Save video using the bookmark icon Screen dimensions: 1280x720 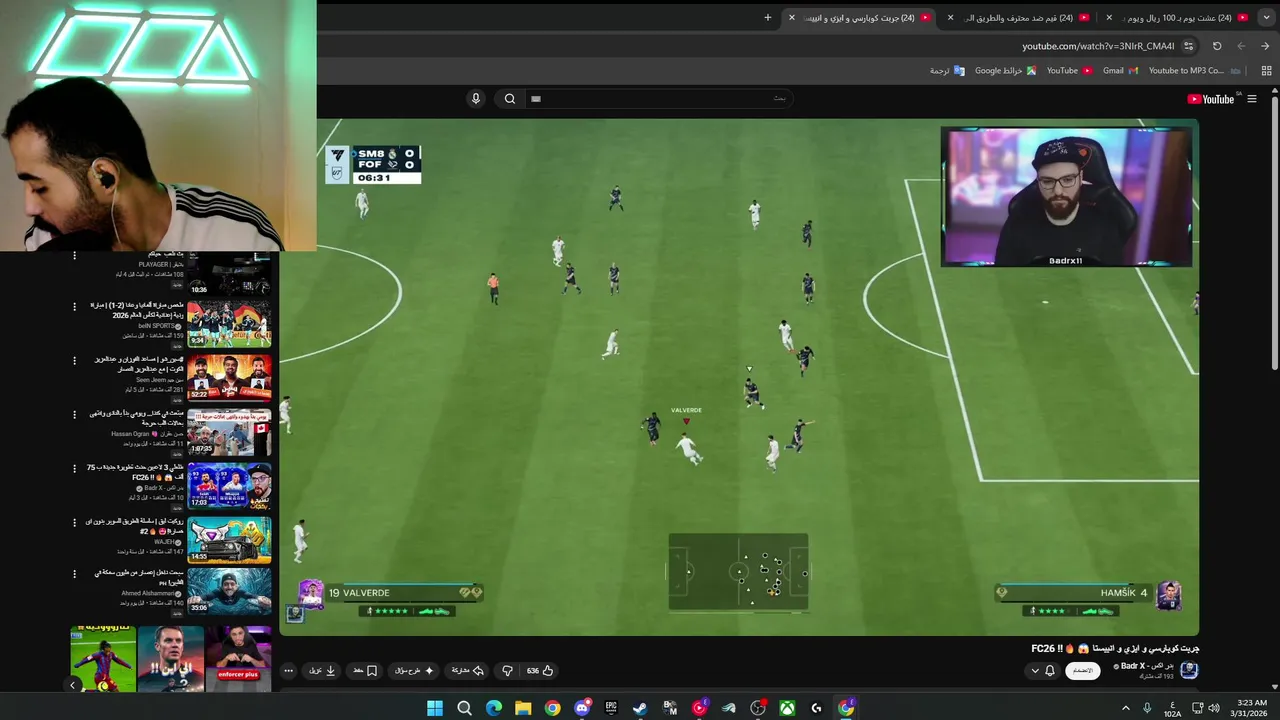(366, 671)
